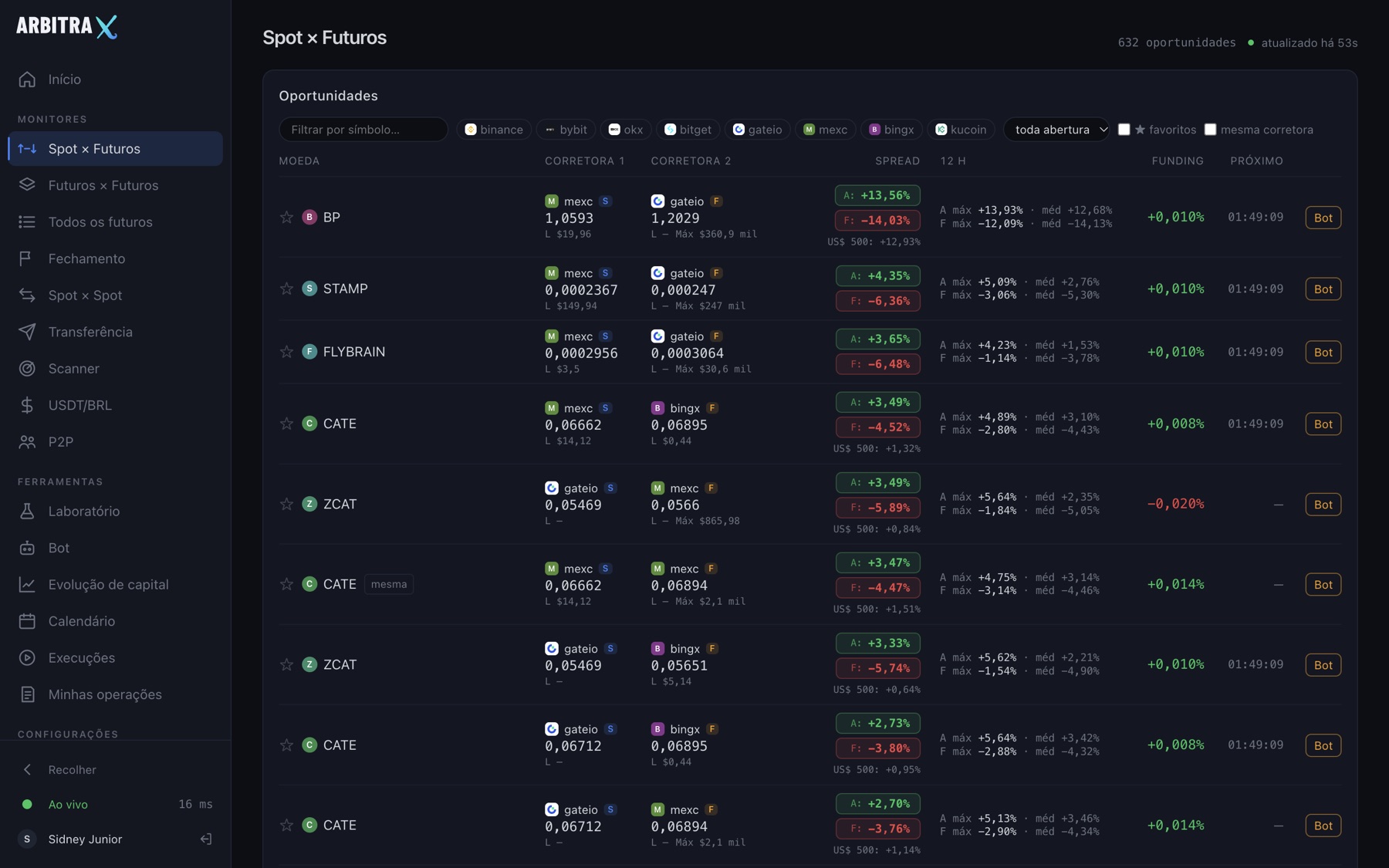Favorite the BP row star icon
Image resolution: width=1389 pixels, height=868 pixels.
(x=286, y=217)
